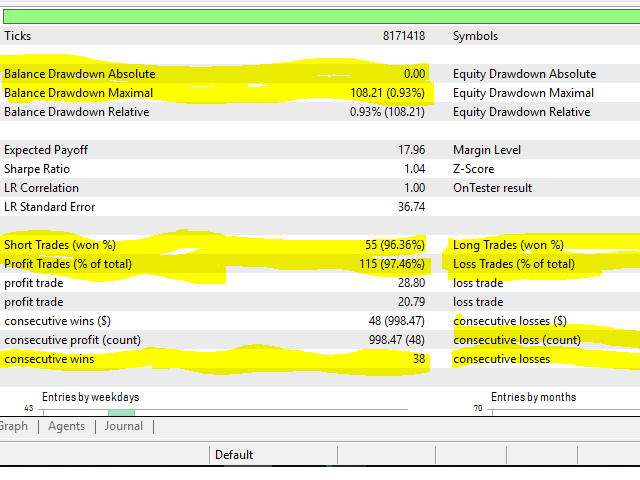
Task: Select Balance Drawdown Absolute label
Action: [80, 74]
